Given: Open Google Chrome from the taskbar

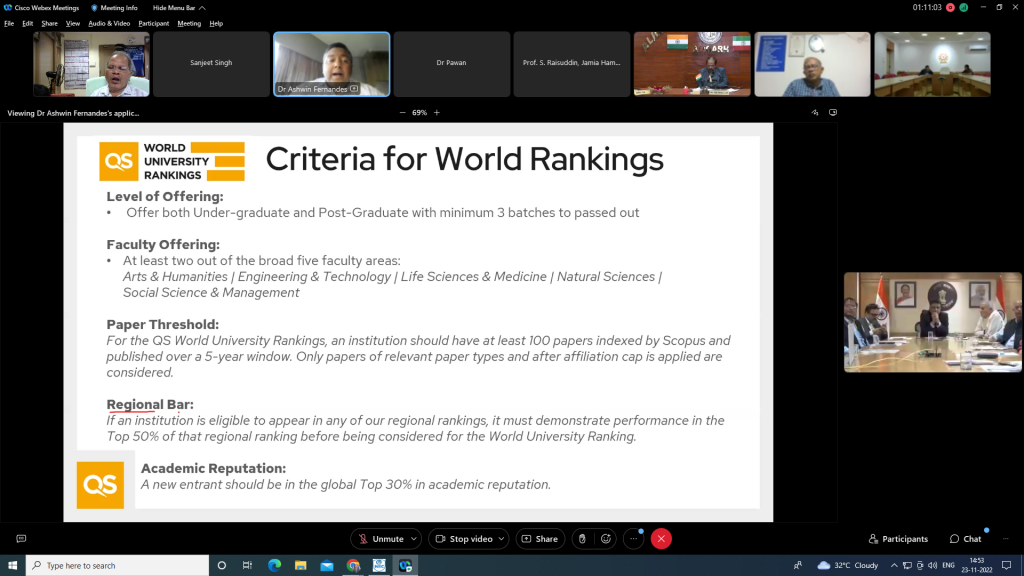Looking at the screenshot, I should pyautogui.click(x=353, y=566).
